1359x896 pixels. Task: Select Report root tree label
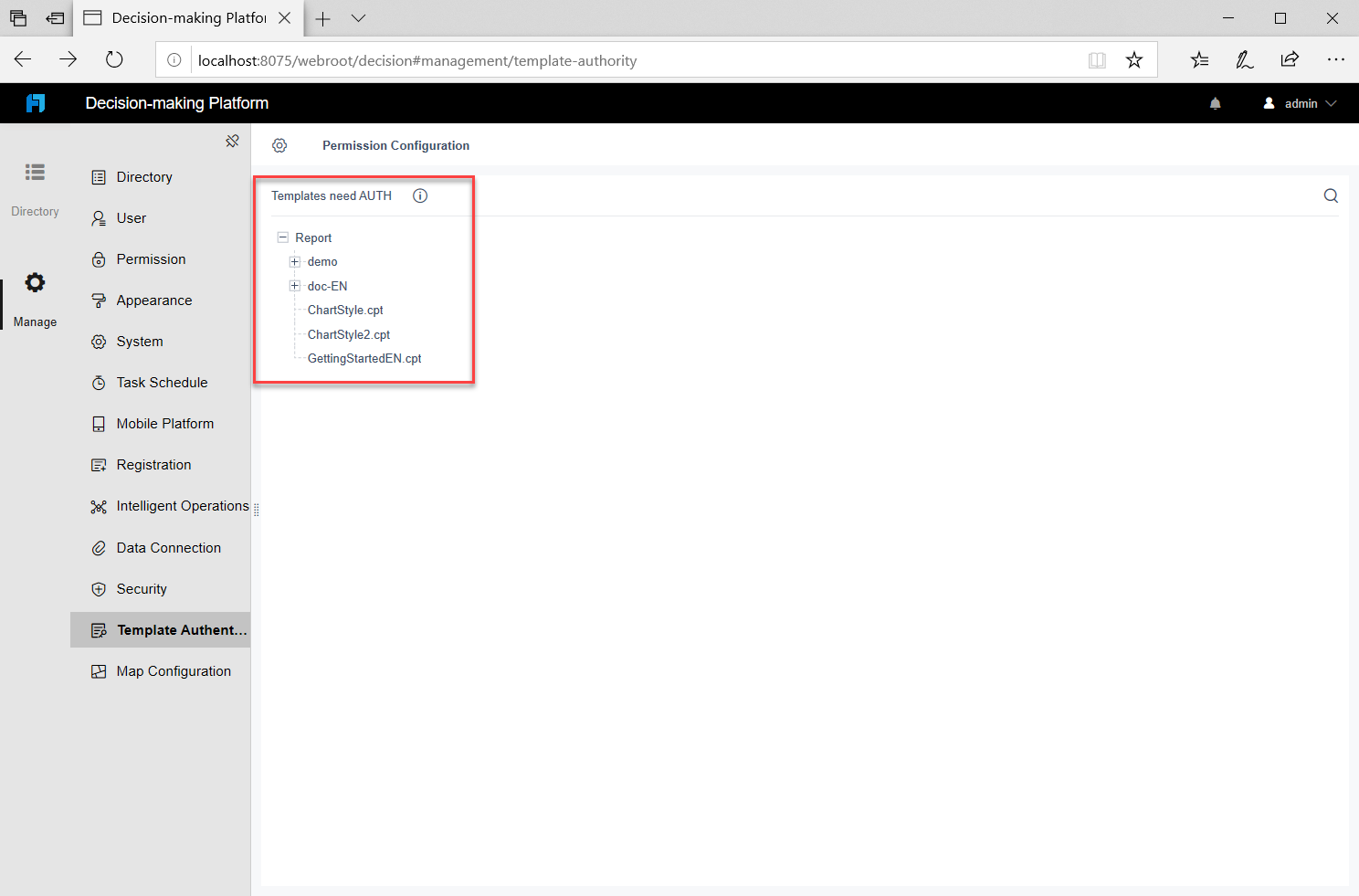pyautogui.click(x=313, y=237)
